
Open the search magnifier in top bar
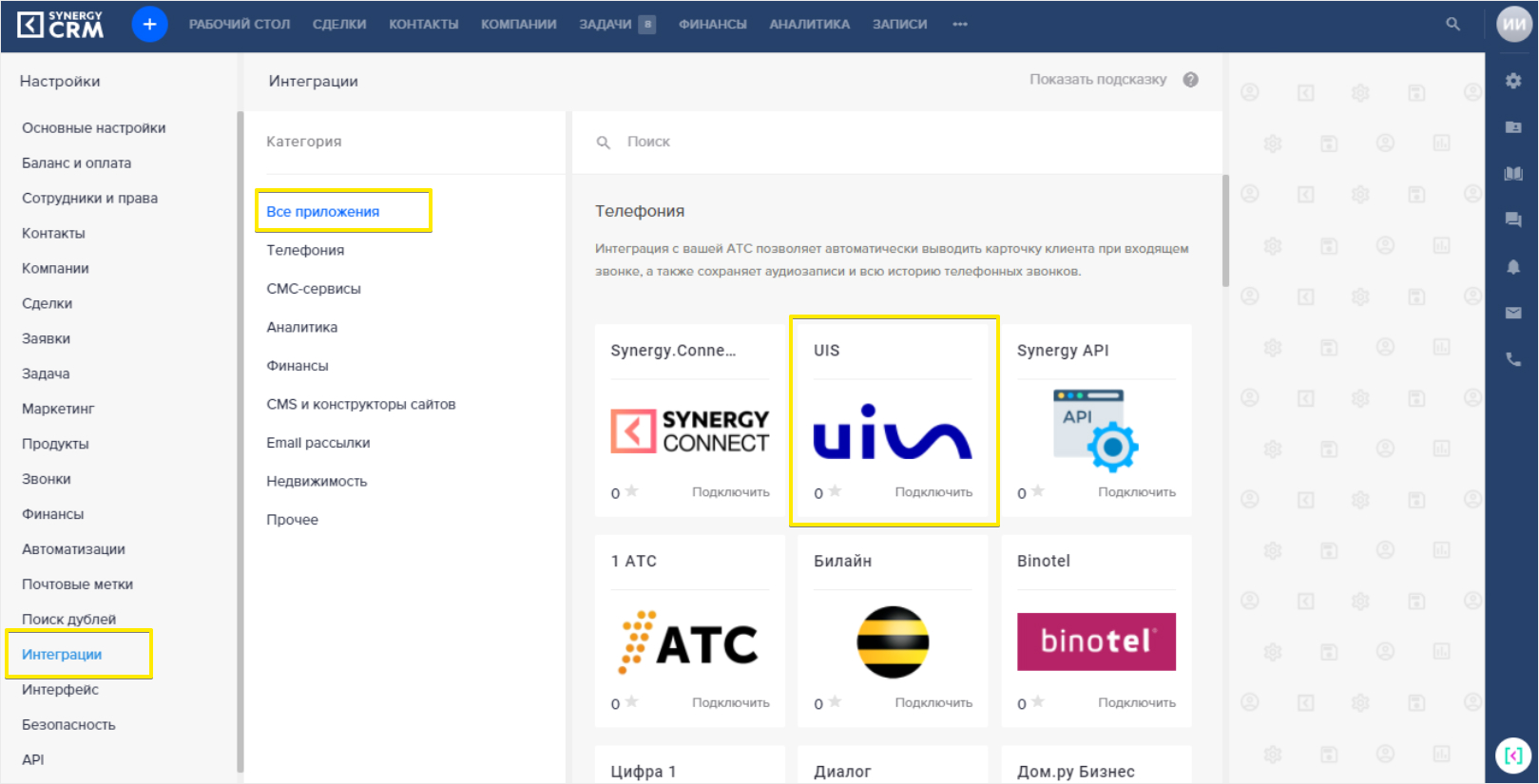1452,24
